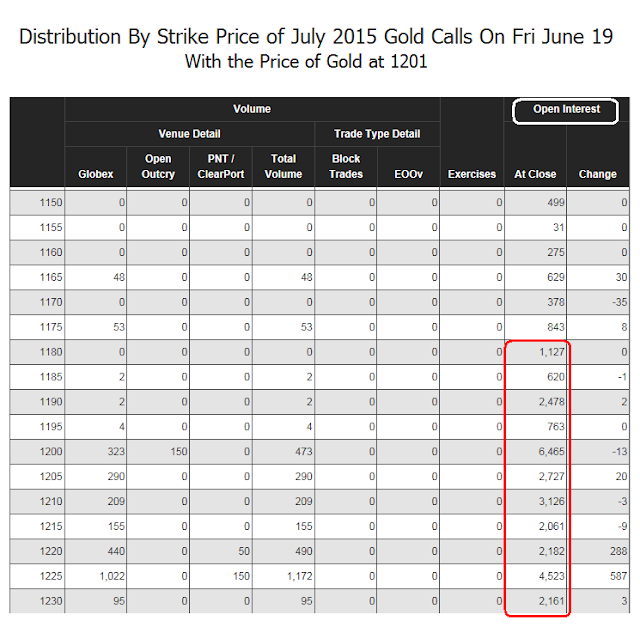
Task: Click the Block Trades column header
Action: coord(345,166)
